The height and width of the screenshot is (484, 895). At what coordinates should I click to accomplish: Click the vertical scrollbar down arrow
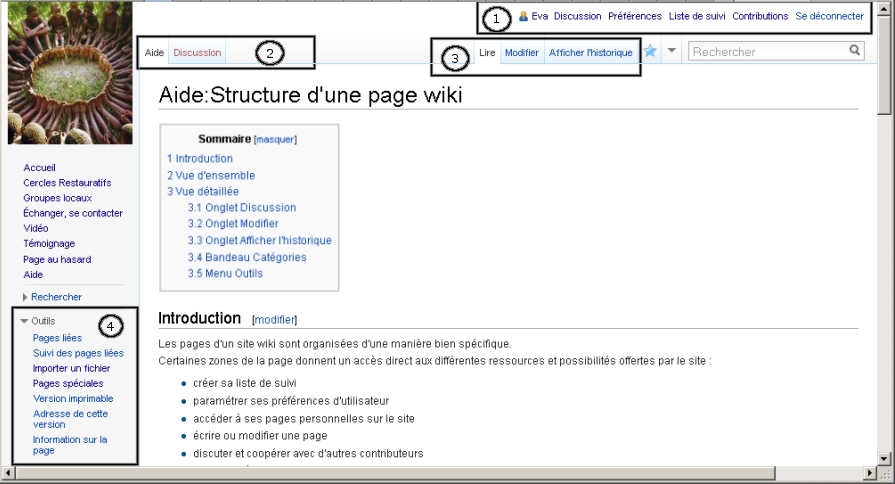tap(884, 457)
